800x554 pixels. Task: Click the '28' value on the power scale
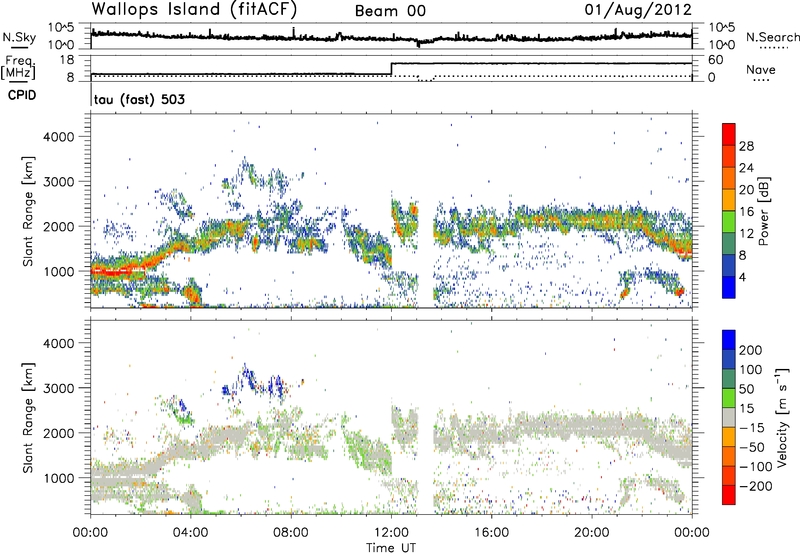click(746, 146)
